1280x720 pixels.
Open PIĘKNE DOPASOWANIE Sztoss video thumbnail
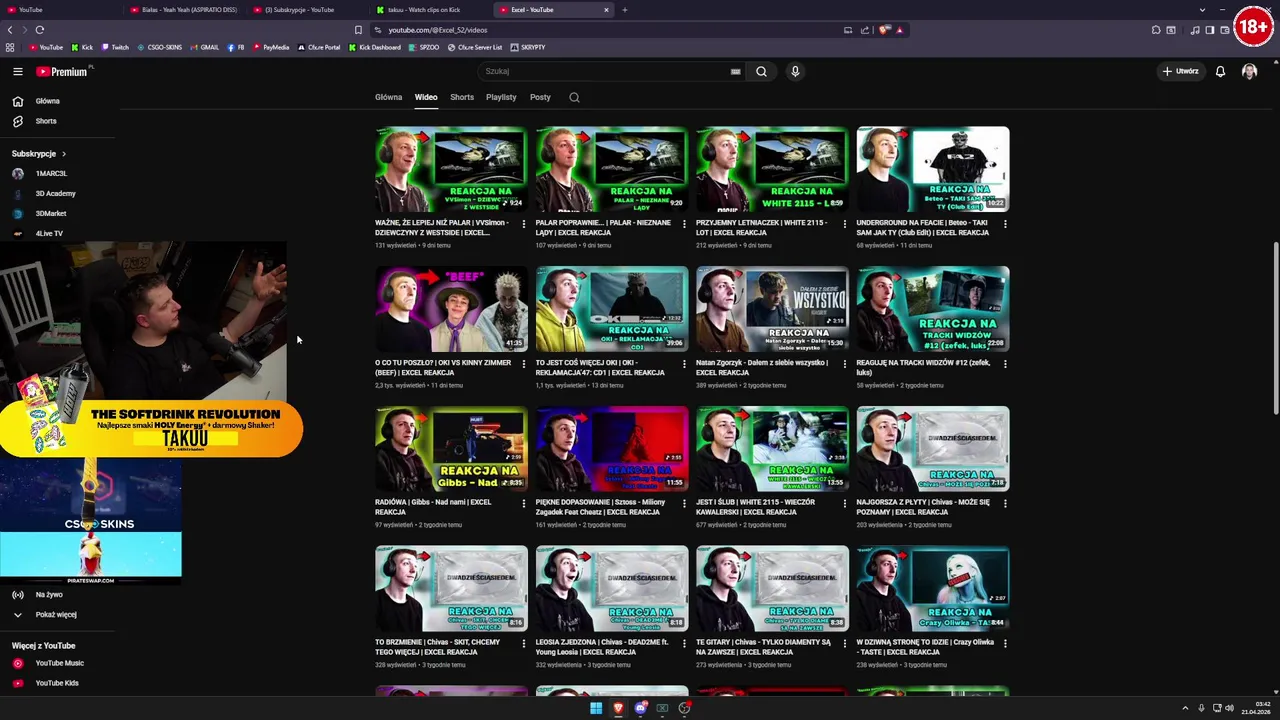click(x=612, y=449)
